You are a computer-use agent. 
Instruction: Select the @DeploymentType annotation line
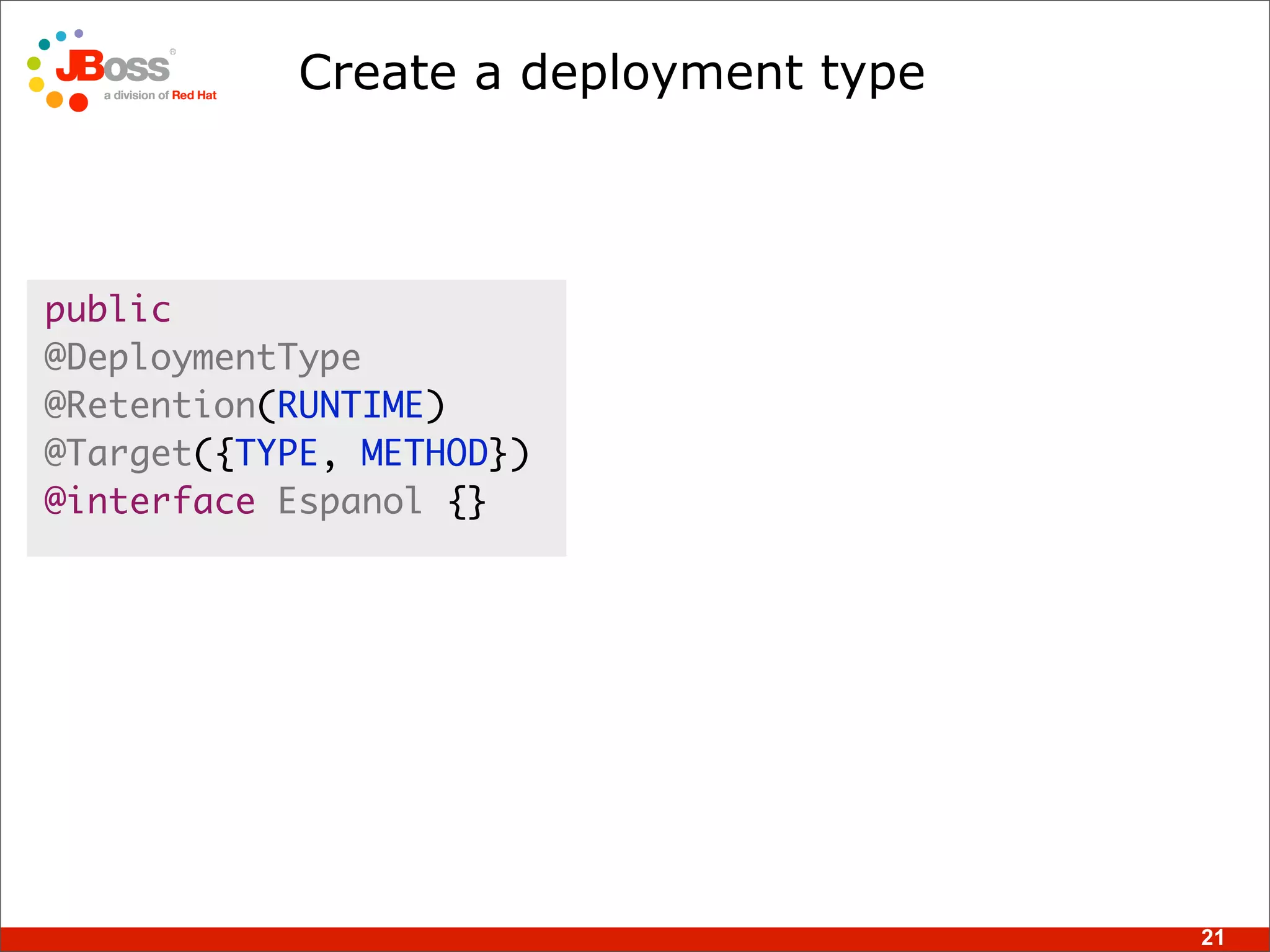pos(202,358)
